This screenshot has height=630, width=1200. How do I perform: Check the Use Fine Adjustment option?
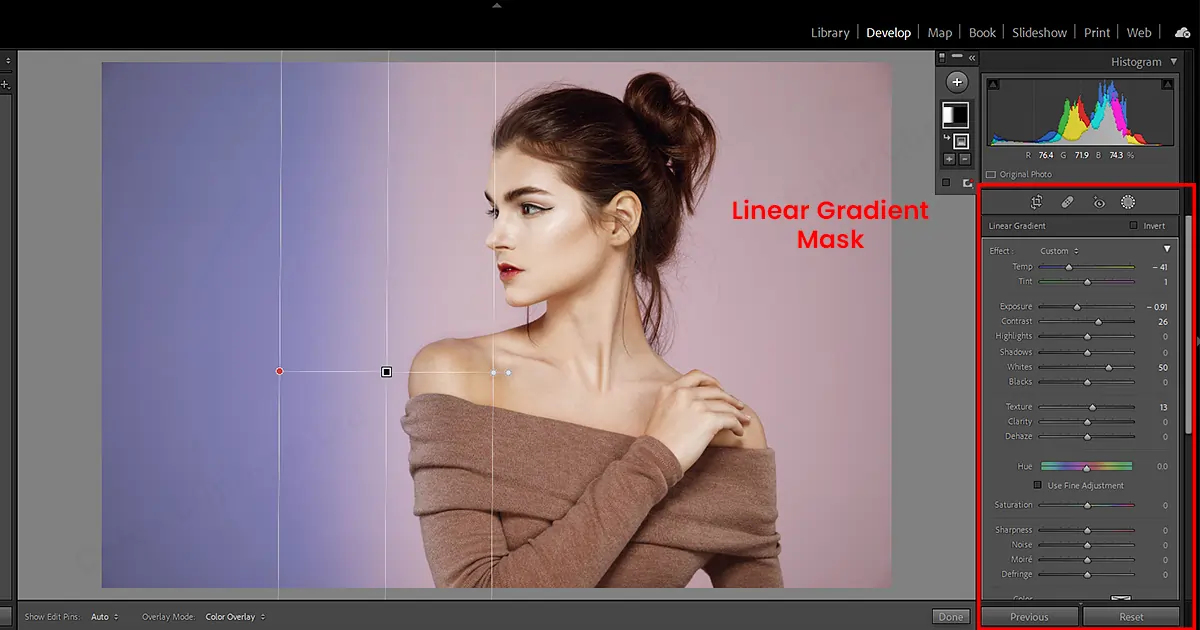pos(1038,485)
